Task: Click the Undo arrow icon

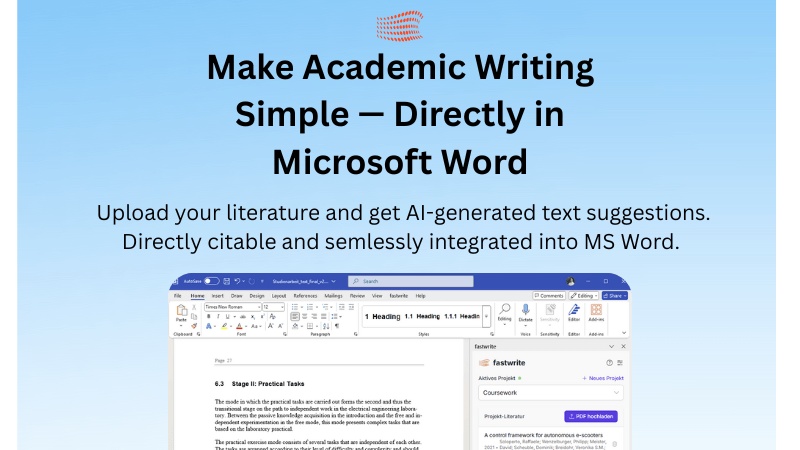Action: [238, 282]
